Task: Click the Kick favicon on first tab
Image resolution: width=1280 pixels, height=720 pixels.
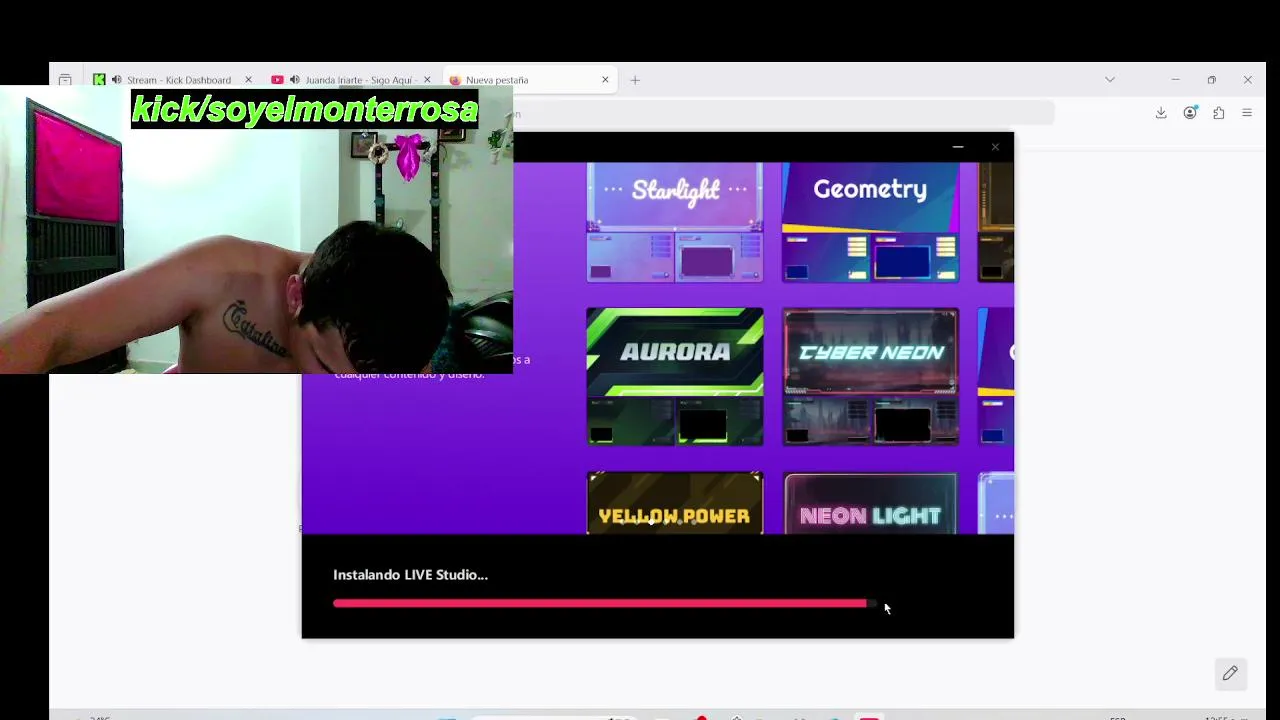Action: [99, 80]
